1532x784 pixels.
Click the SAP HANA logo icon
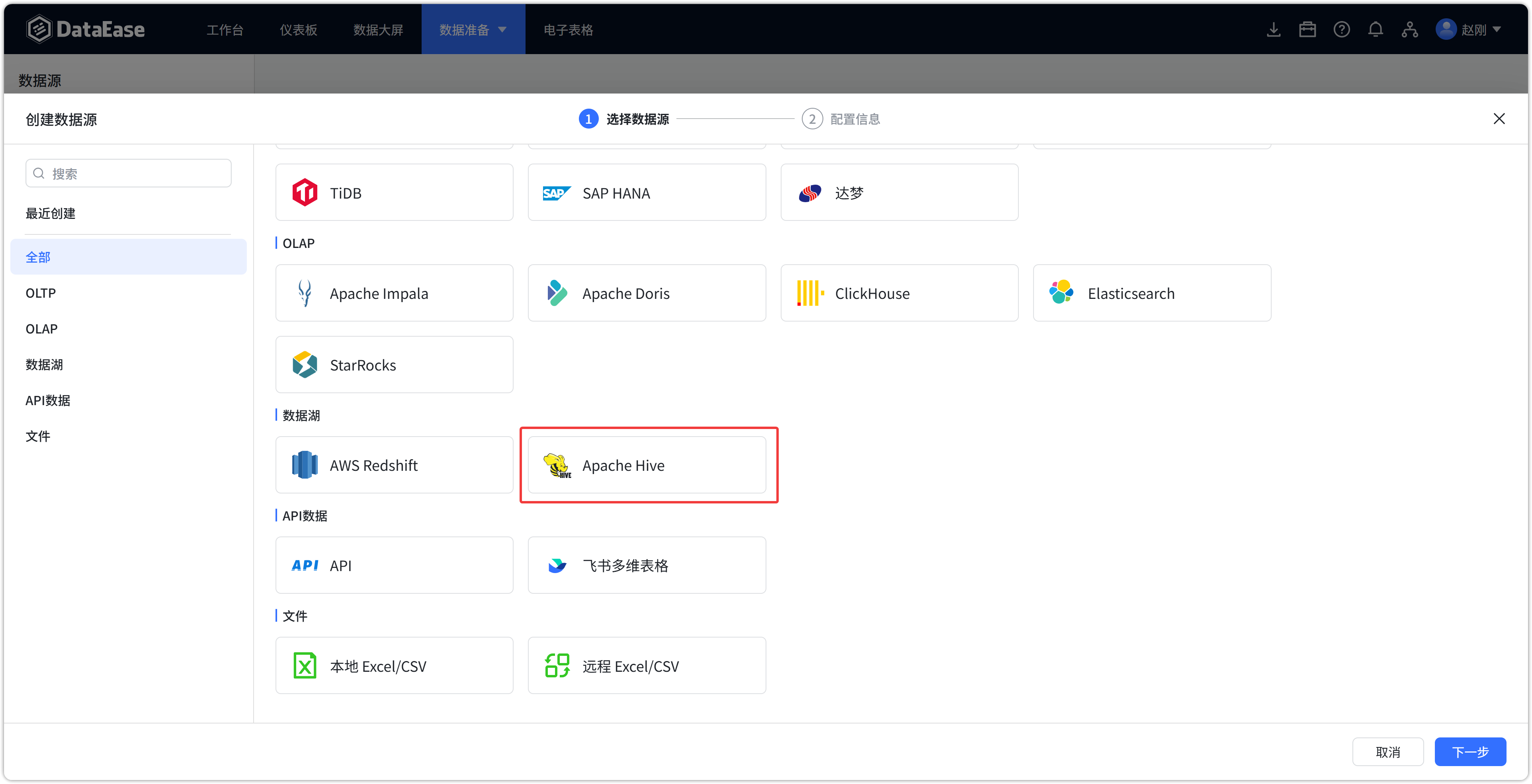tap(557, 193)
